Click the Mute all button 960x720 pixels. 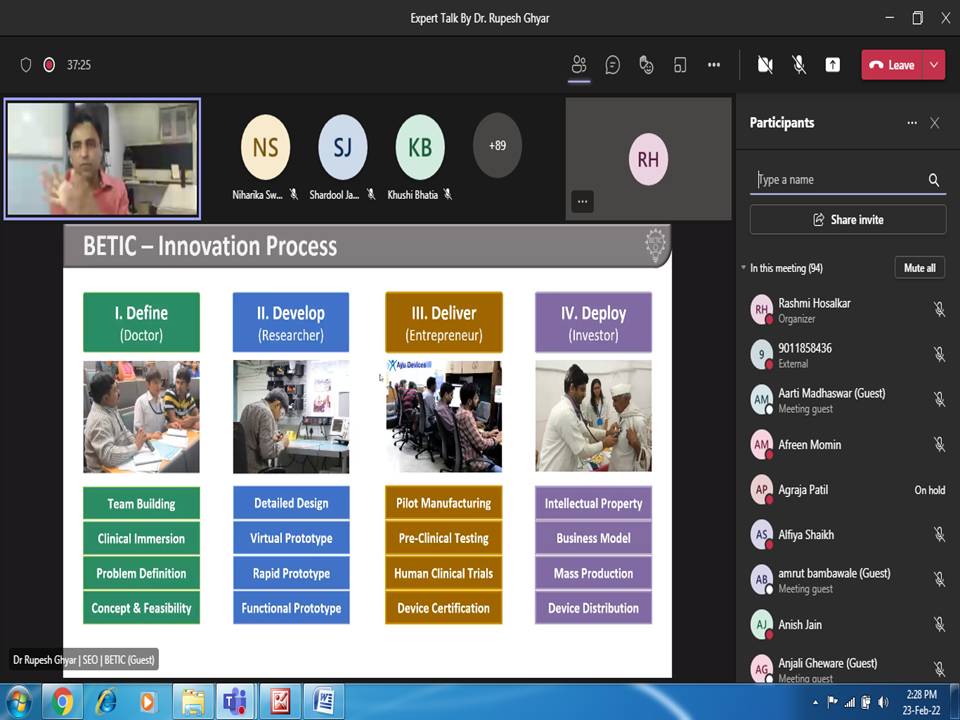(x=920, y=268)
